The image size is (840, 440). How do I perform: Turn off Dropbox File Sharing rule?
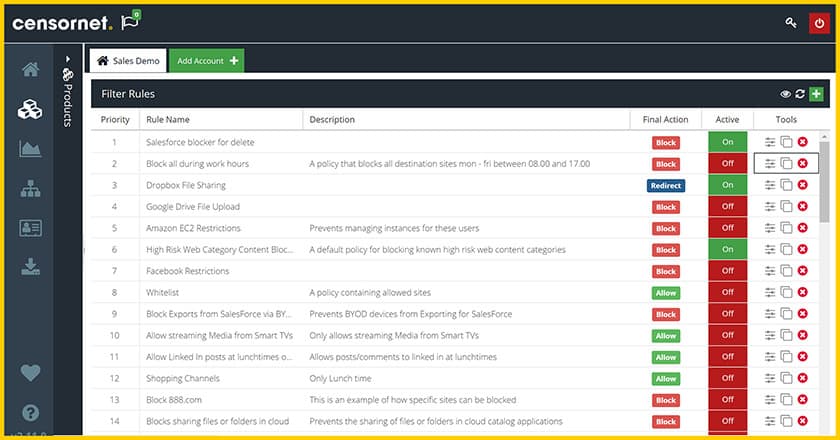(728, 185)
